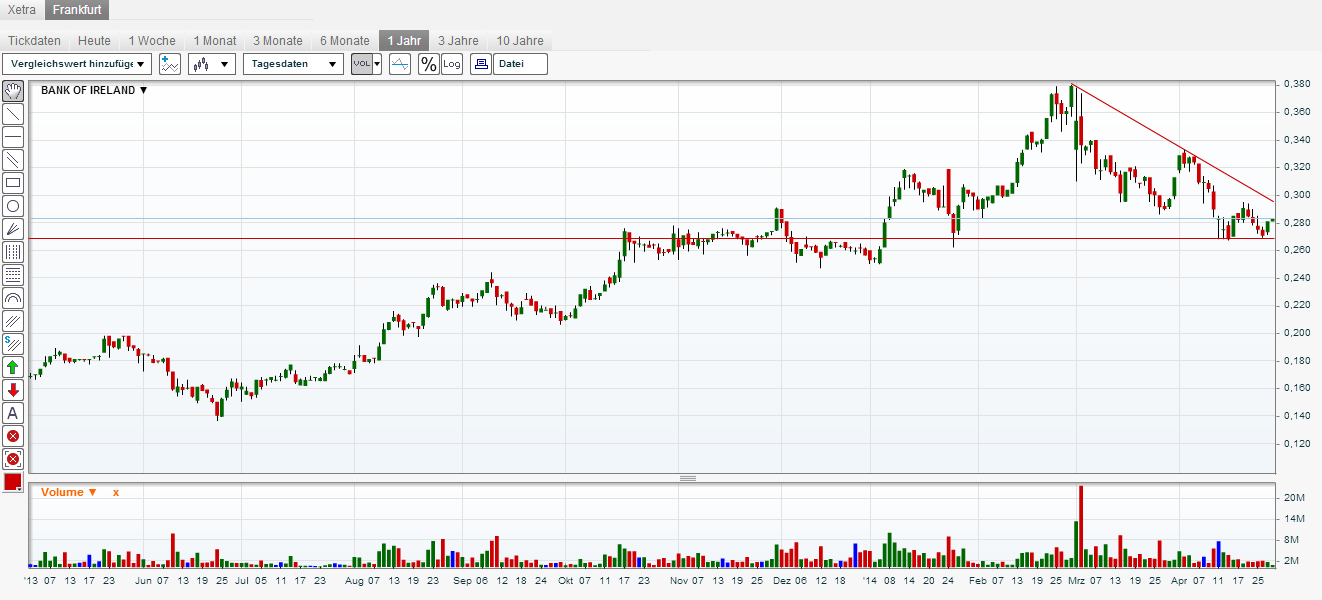Screen dimensions: 1322x600
Task: Click the panel splitter handle above Volume
Action: [x=687, y=478]
